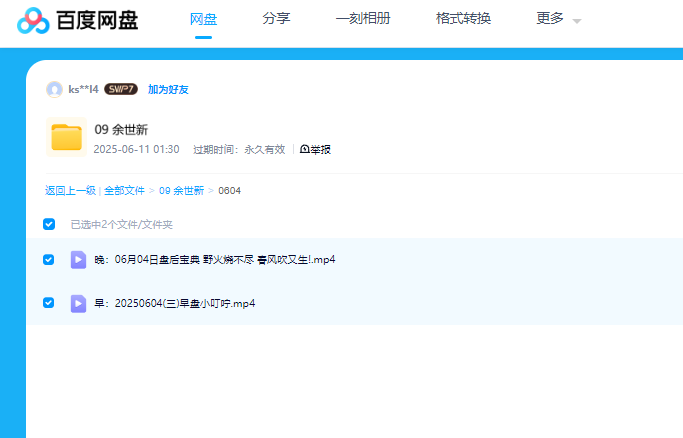Click the video icon of 早盘小叮咛 file
Screen dimensions: 683x438
pos(78,303)
